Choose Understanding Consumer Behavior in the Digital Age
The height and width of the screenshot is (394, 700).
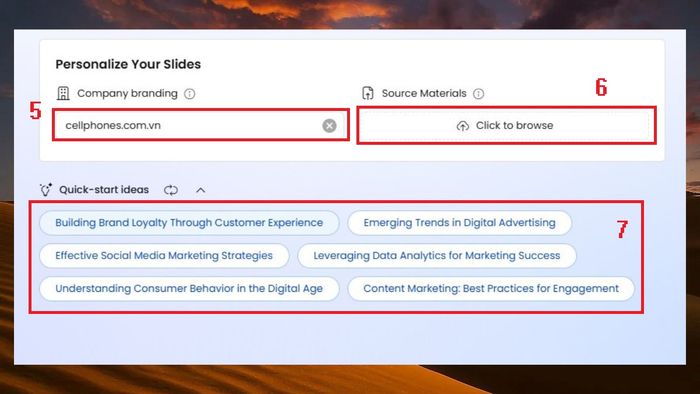(x=189, y=289)
